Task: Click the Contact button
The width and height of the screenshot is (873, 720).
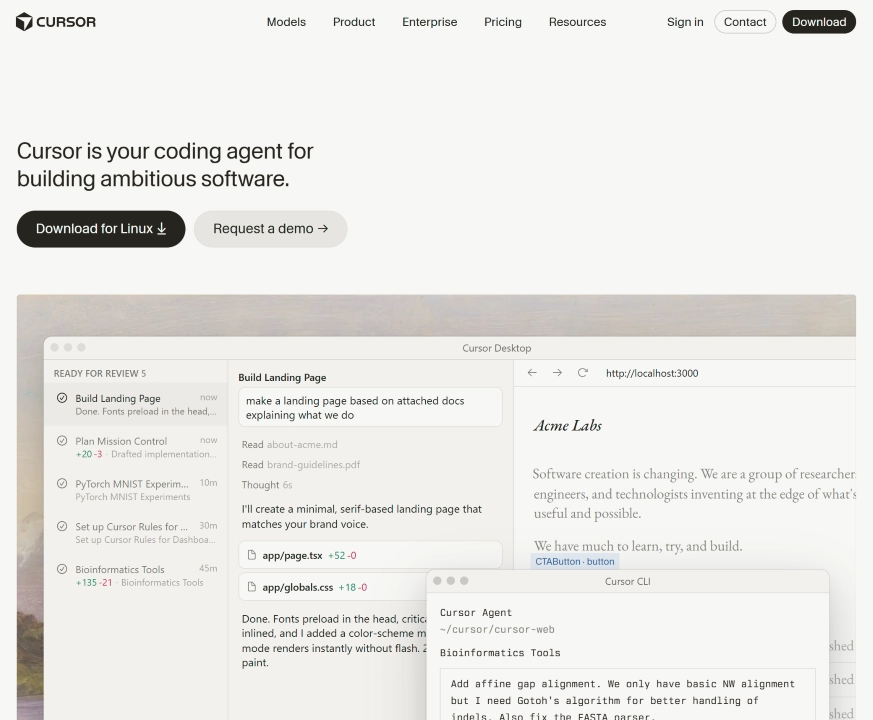Action: point(745,22)
